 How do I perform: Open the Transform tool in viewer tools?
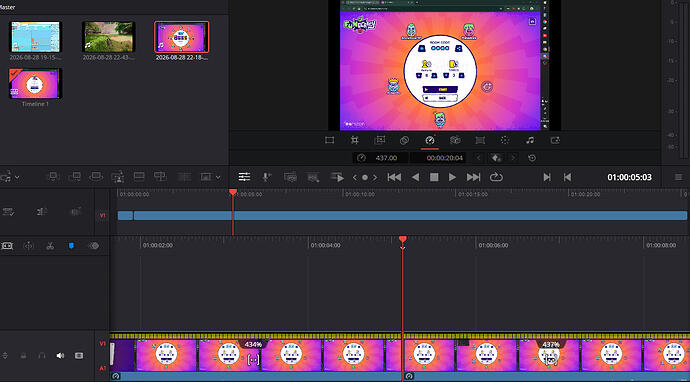point(329,140)
